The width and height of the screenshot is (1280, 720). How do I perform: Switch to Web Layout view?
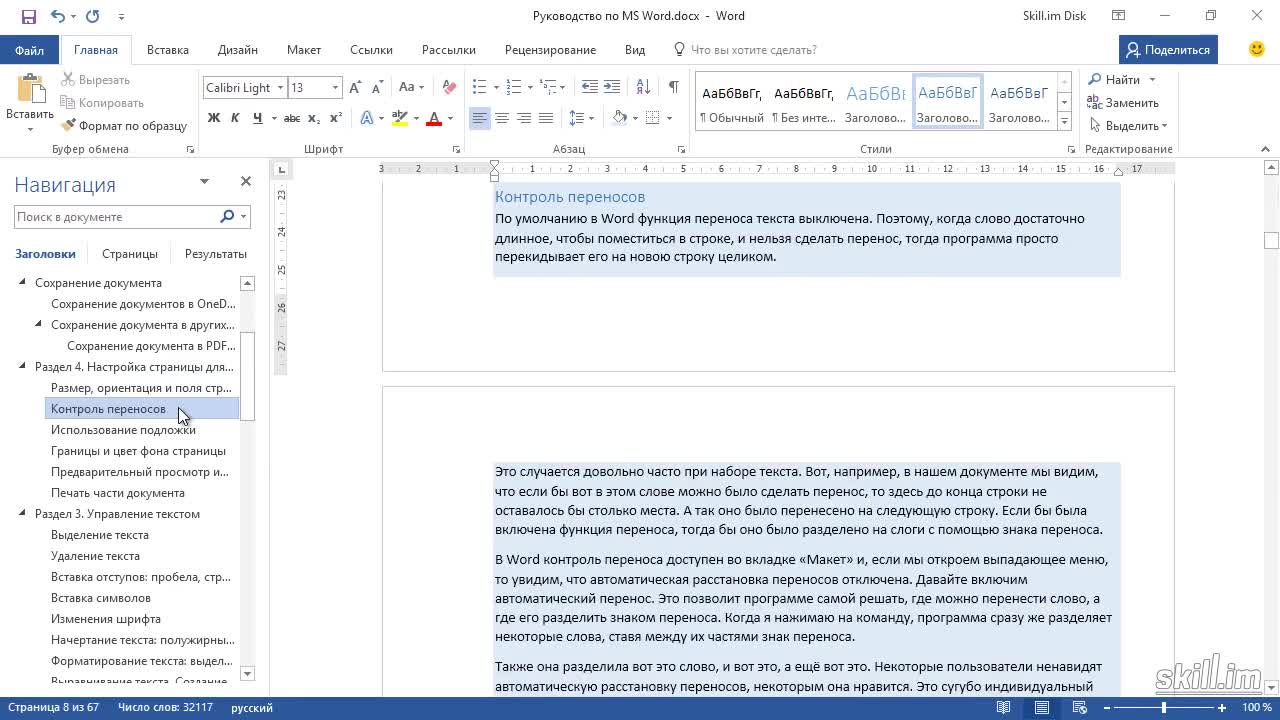click(x=1080, y=708)
